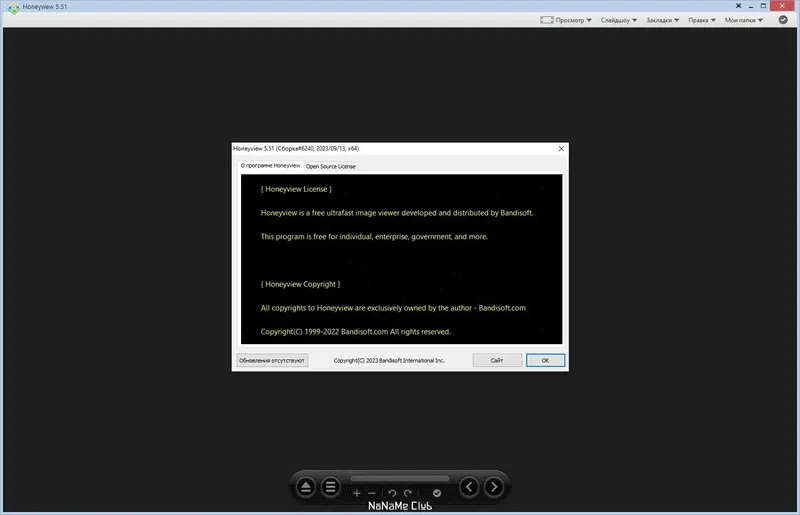Click the 'Copyright(C) 1999-2022 Bandisoft.com' line

(x=356, y=332)
